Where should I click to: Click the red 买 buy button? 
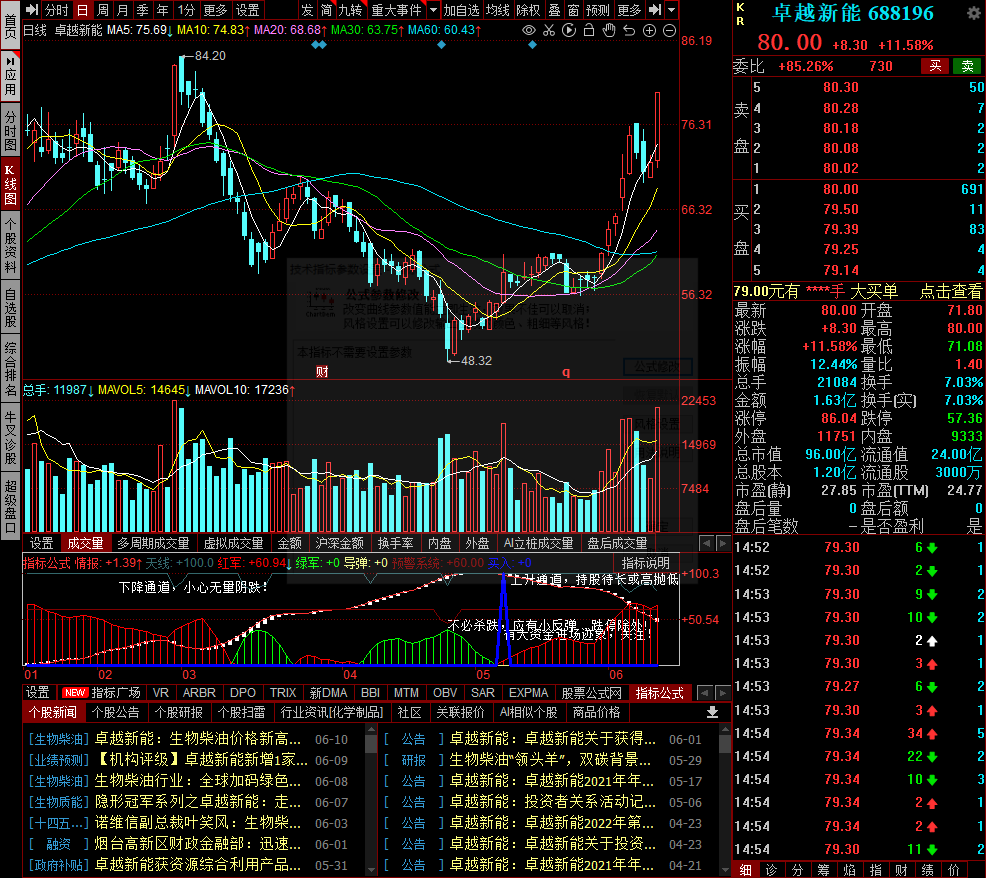(x=935, y=66)
